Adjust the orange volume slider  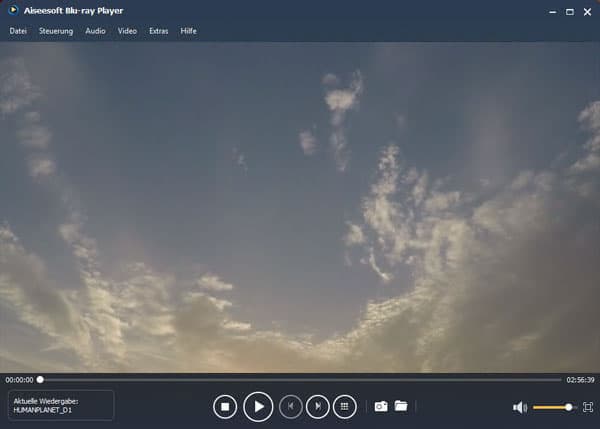(x=552, y=407)
